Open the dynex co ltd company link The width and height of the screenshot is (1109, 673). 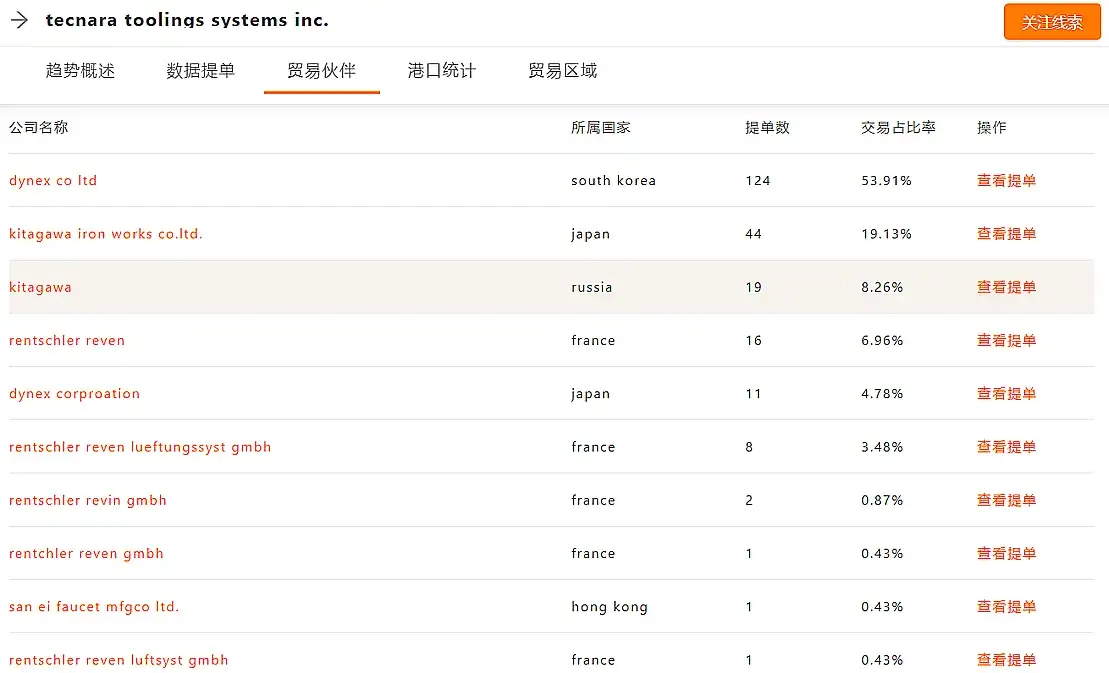tap(53, 180)
